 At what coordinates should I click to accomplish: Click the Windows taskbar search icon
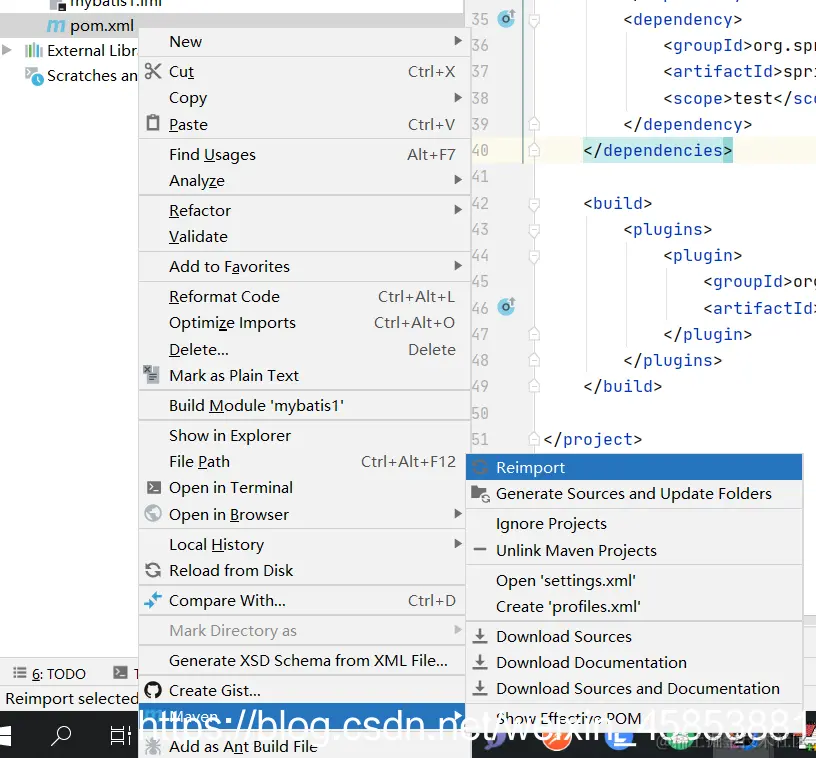61,735
